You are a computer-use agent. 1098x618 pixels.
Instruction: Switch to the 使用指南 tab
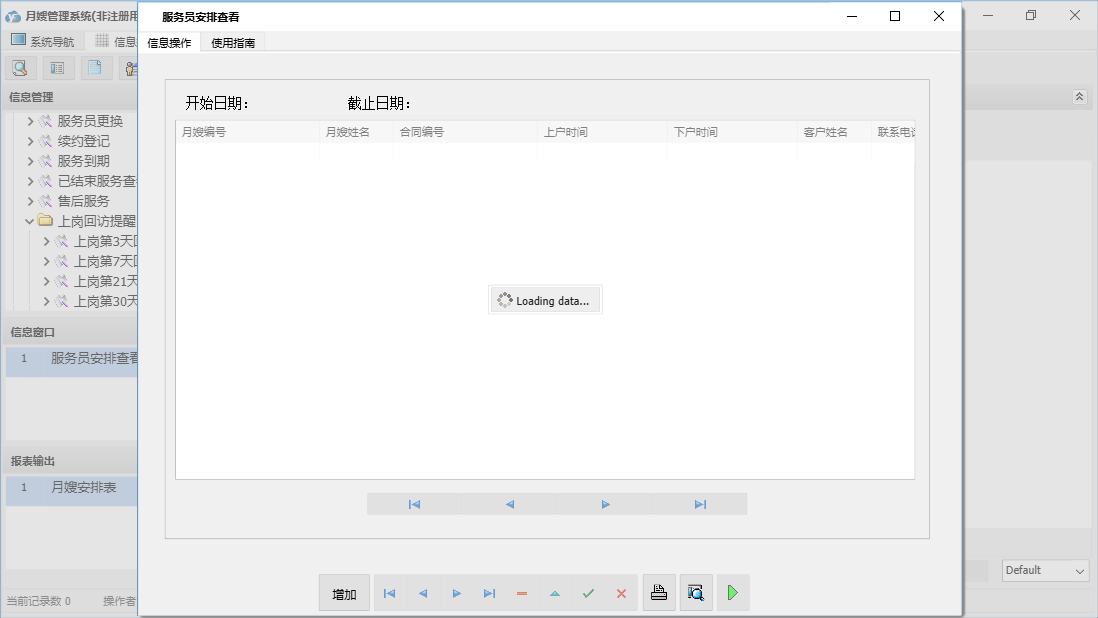[x=232, y=43]
